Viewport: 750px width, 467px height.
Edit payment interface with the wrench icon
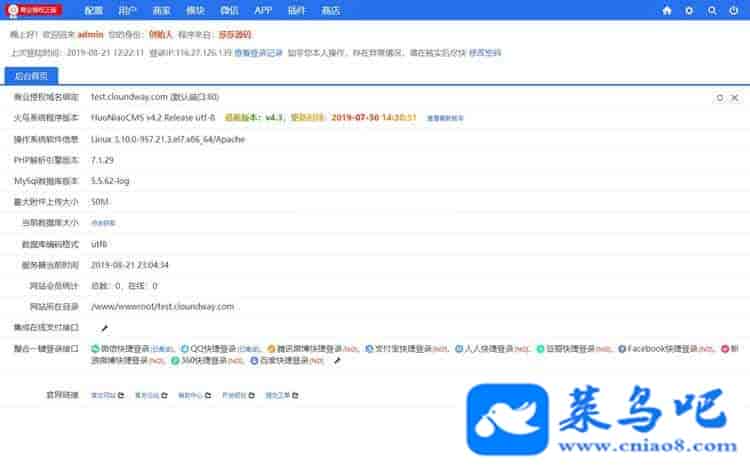(x=104, y=328)
